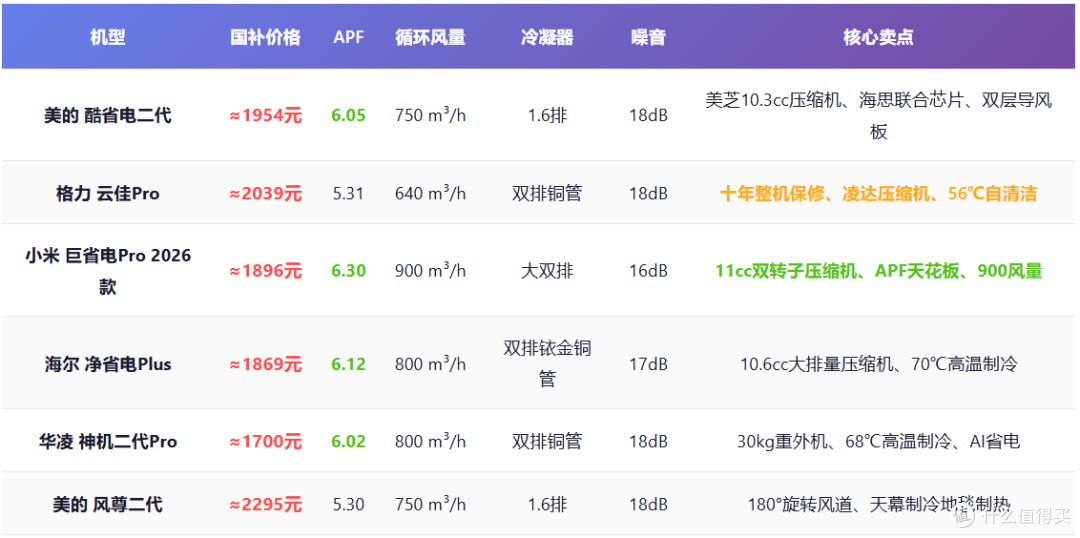Click the green 6.30 APF value
The height and width of the screenshot is (538, 1080).
[x=349, y=271]
